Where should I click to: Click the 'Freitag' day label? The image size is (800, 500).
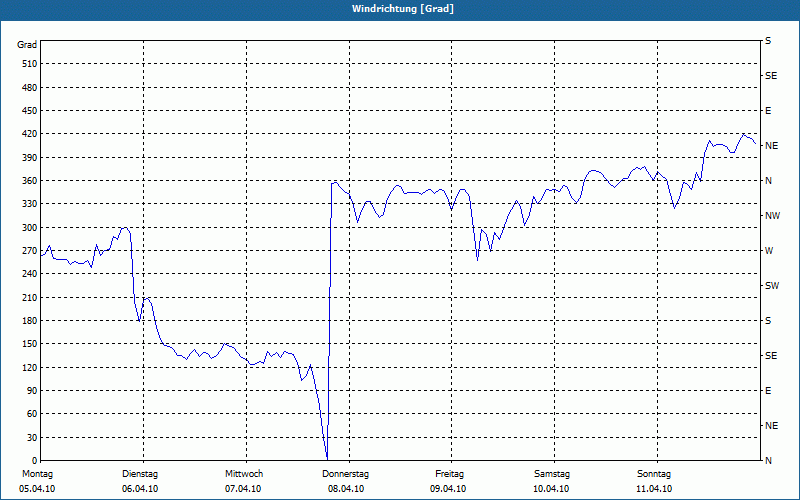[449, 474]
